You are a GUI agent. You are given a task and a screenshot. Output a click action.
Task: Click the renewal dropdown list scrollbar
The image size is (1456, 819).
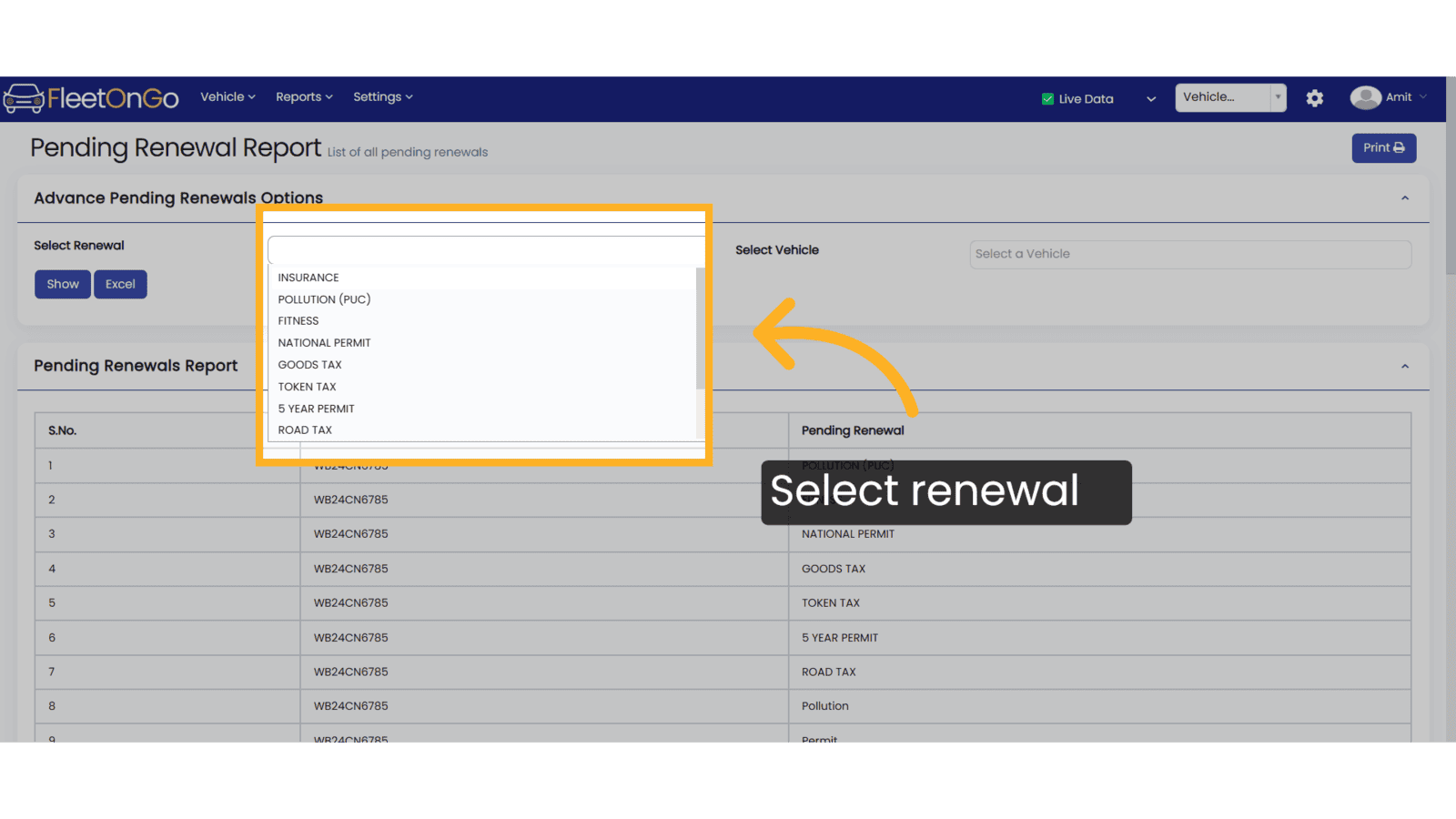(700, 328)
